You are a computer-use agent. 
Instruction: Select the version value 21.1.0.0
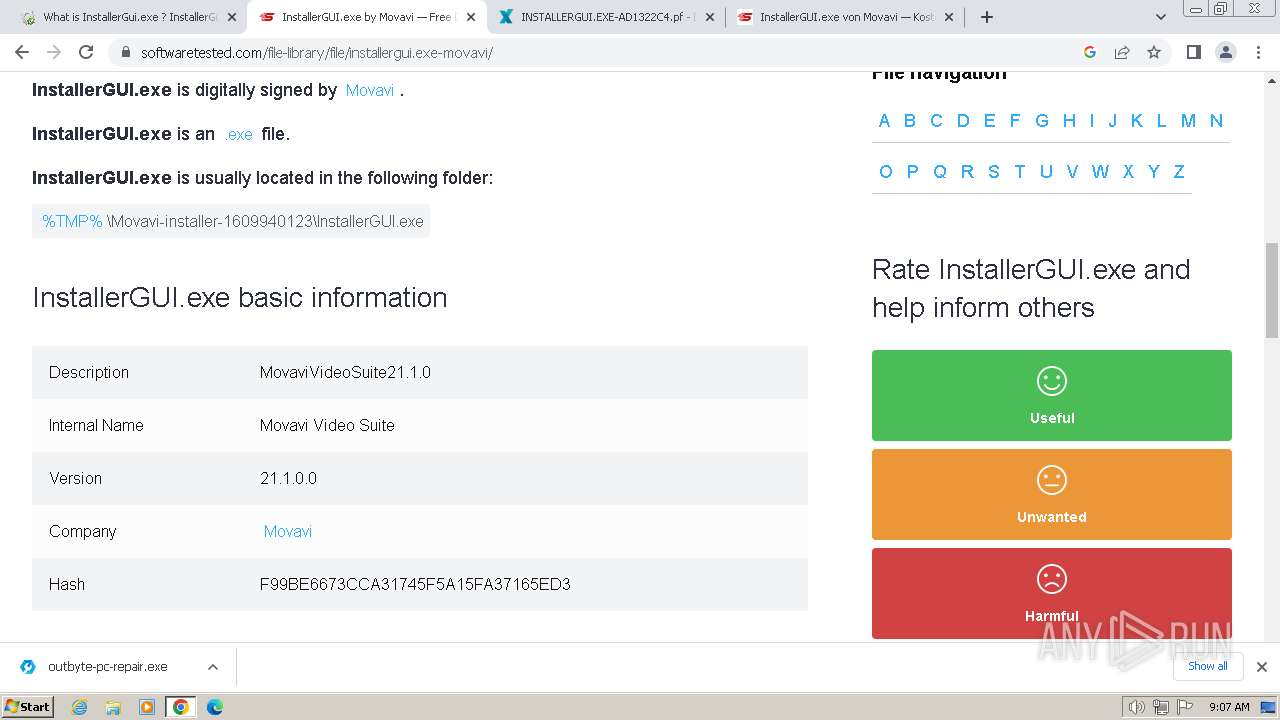coord(288,478)
